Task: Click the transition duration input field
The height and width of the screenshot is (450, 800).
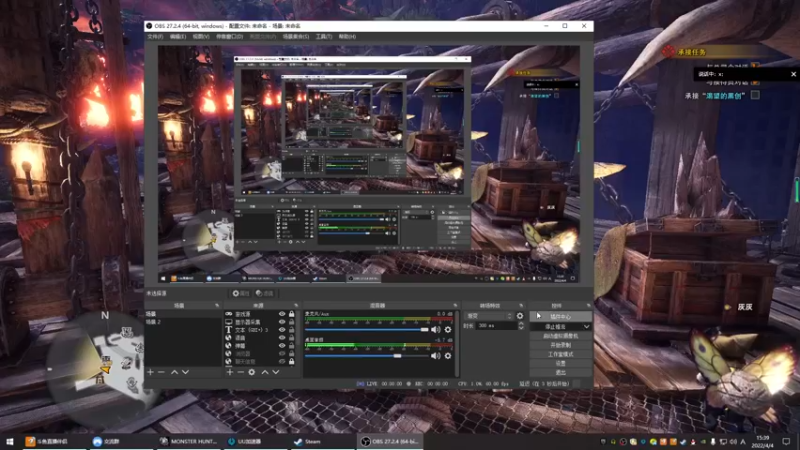Action: (495, 326)
